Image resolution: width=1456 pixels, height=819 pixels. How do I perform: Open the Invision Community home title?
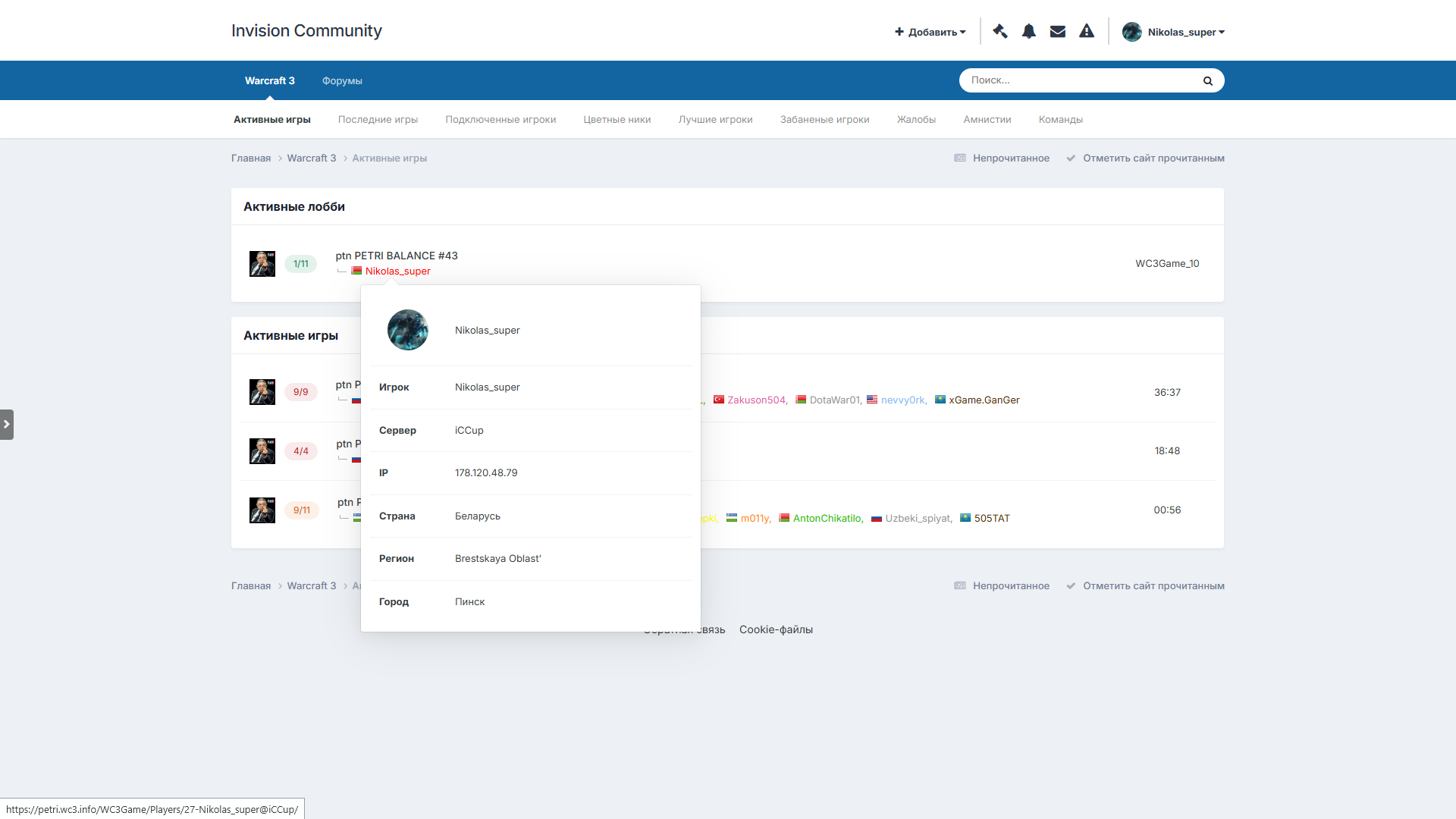tap(306, 30)
